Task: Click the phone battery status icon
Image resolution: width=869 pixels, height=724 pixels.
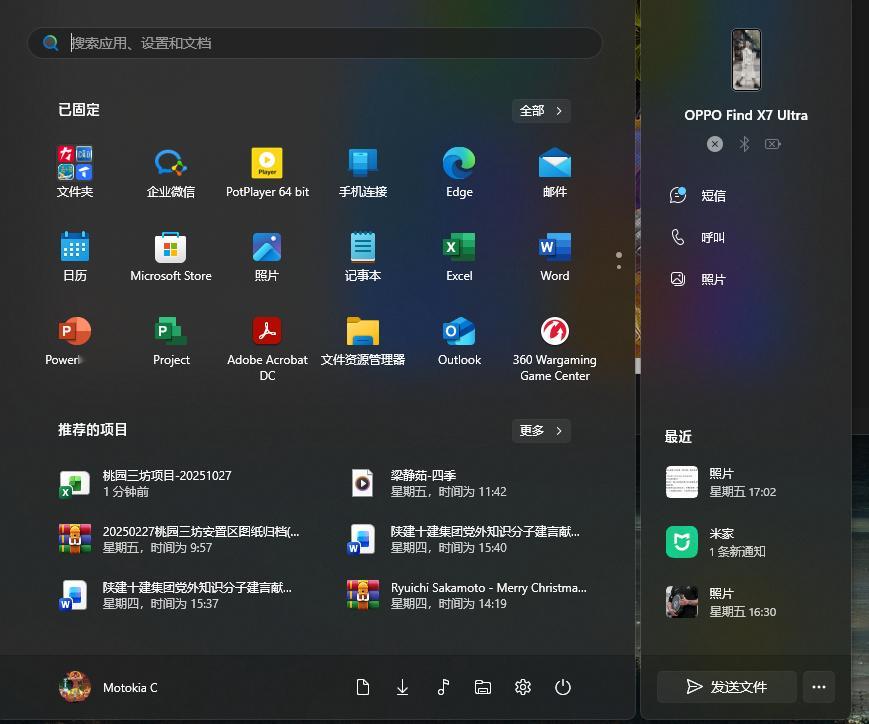Action: (x=773, y=144)
